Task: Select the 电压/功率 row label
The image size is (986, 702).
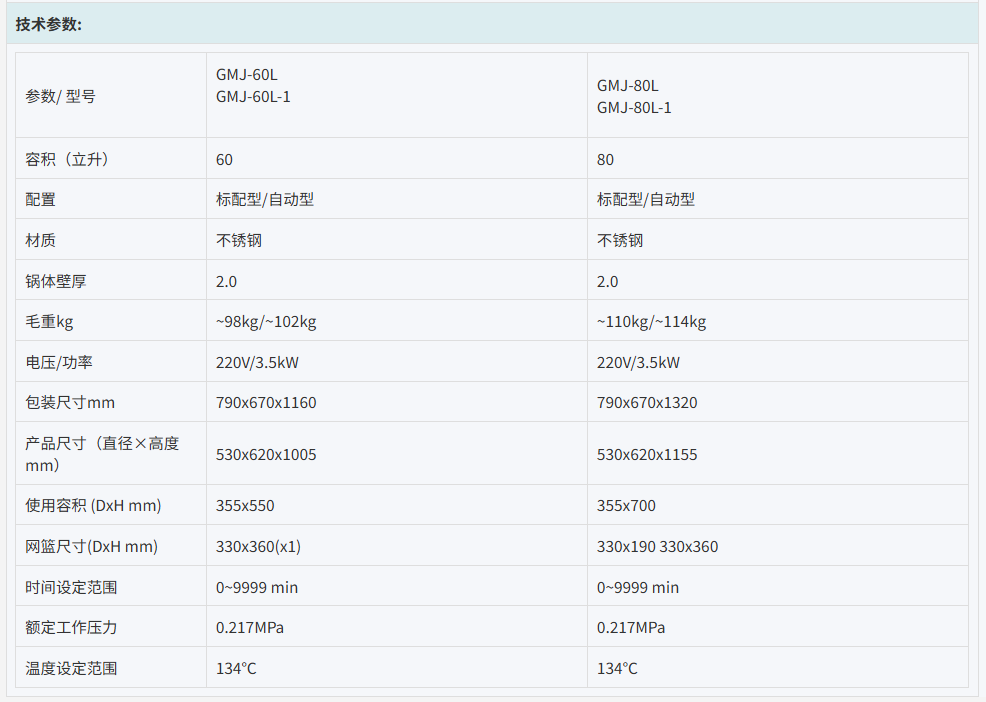Action: point(56,363)
